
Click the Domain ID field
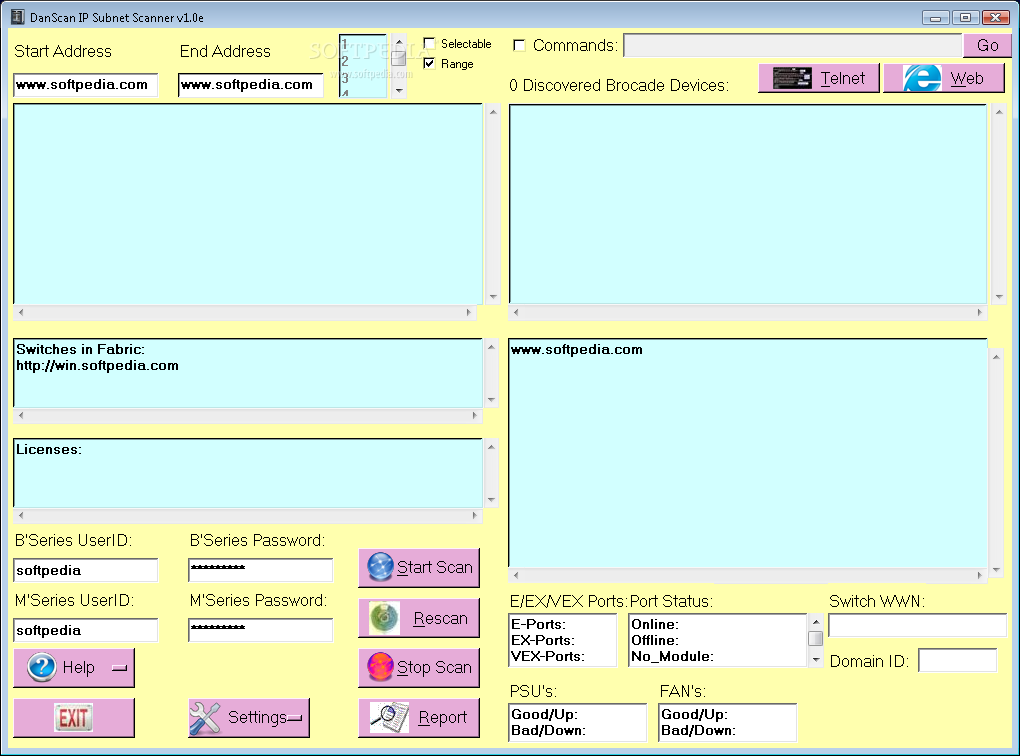[x=957, y=660]
